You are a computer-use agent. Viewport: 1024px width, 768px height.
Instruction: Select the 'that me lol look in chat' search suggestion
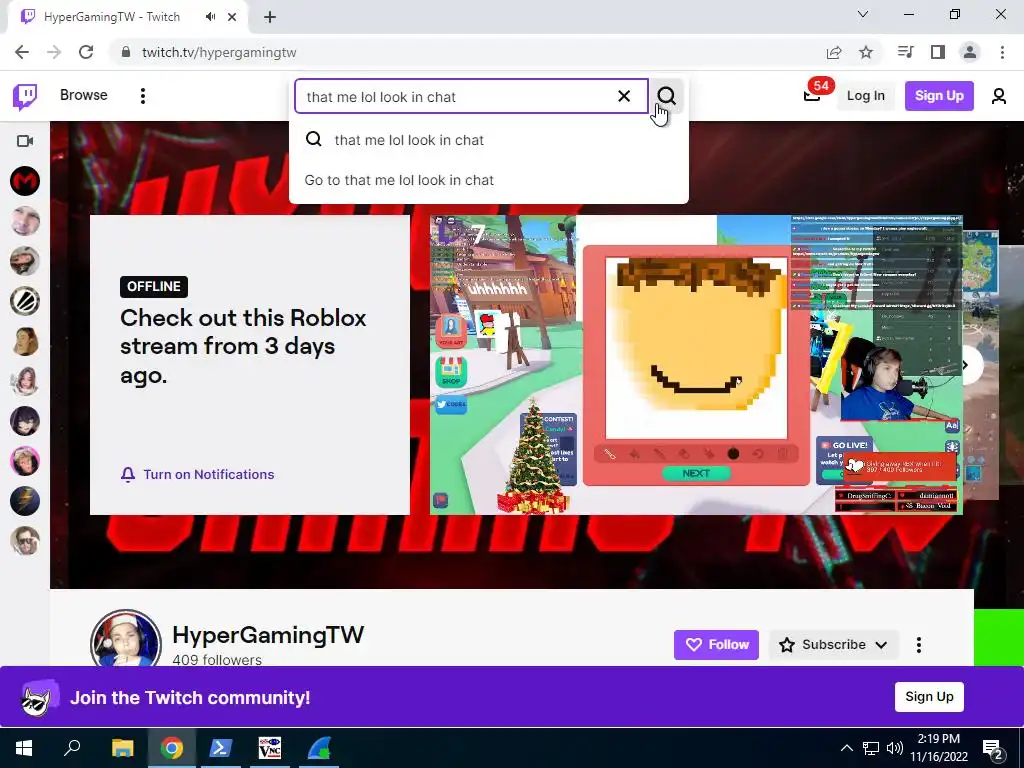click(488, 140)
